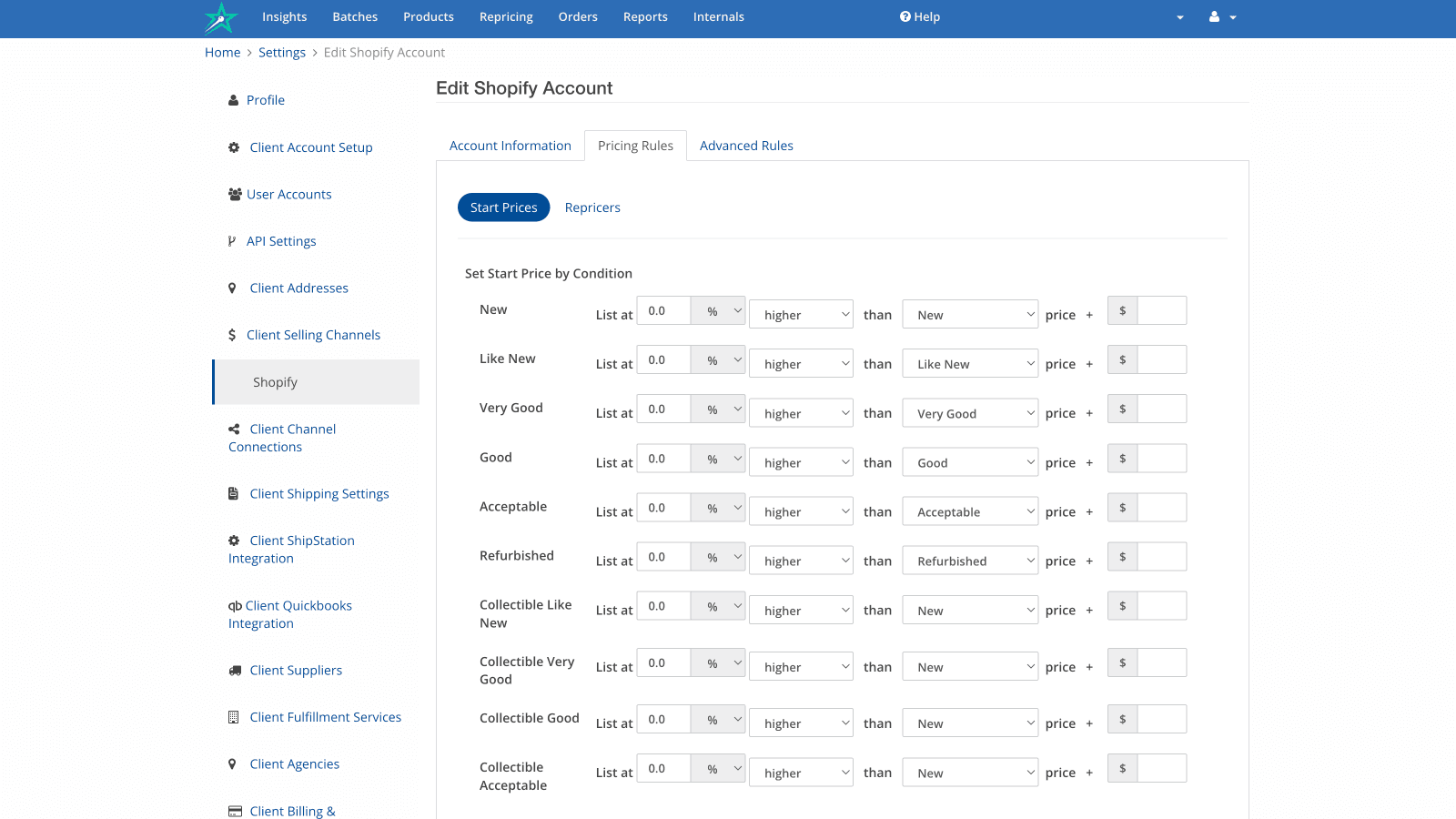Click the Help question mark icon
The width and height of the screenshot is (1456, 819).
[905, 17]
